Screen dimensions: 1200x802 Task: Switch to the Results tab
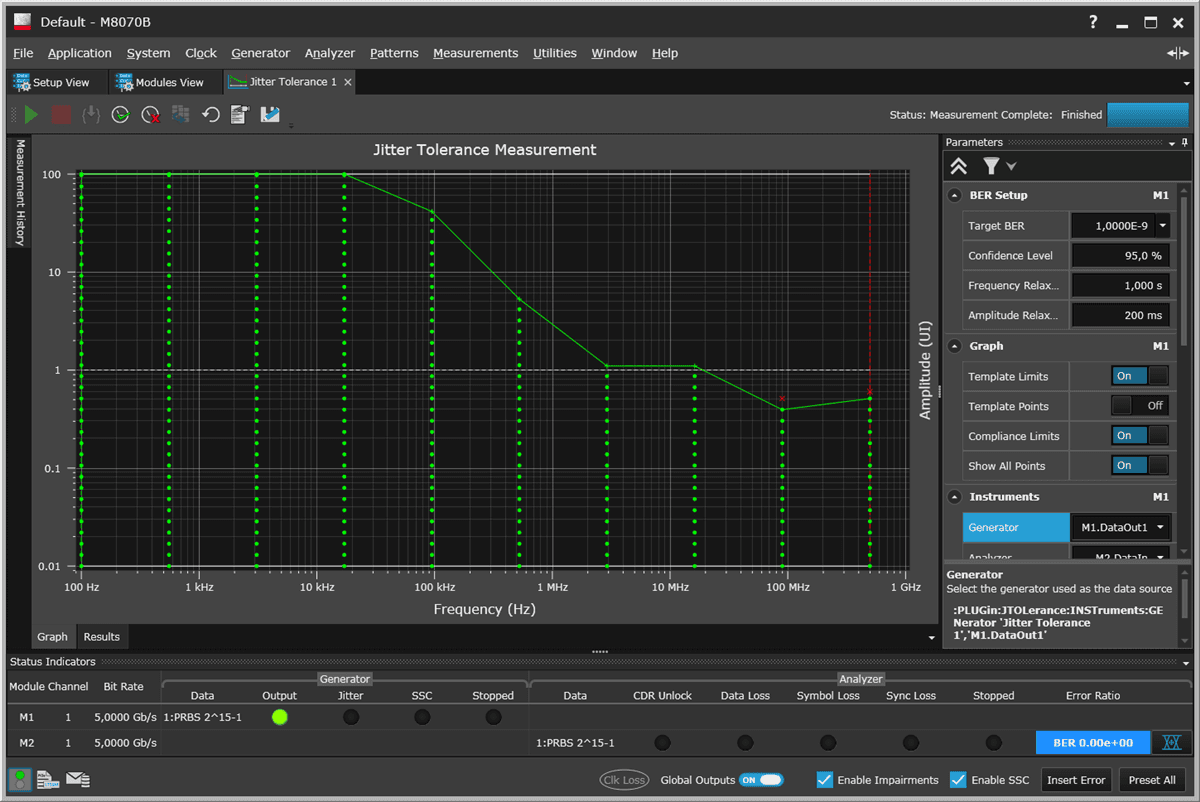click(101, 636)
